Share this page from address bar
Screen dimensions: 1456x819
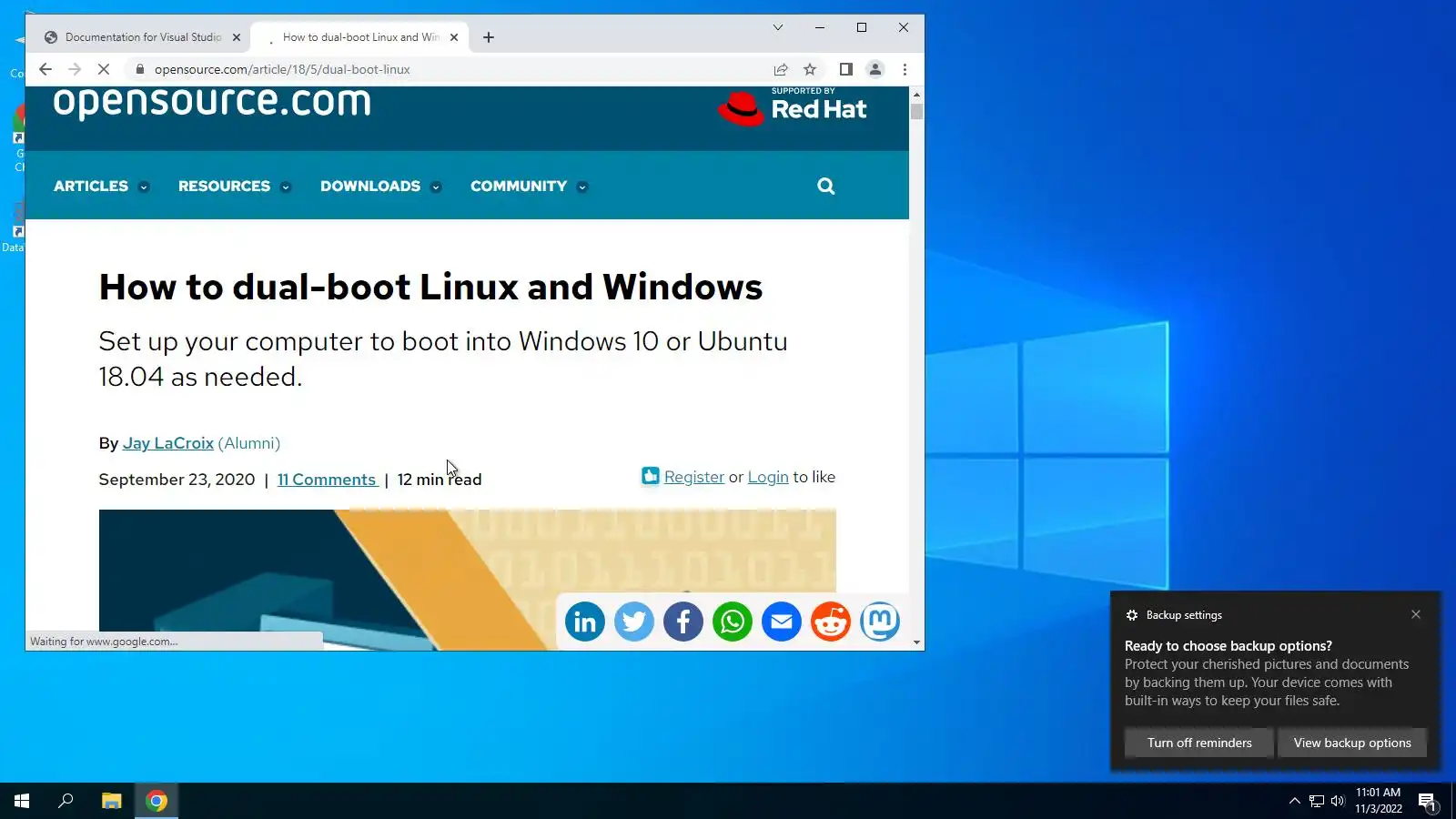pyautogui.click(x=781, y=69)
